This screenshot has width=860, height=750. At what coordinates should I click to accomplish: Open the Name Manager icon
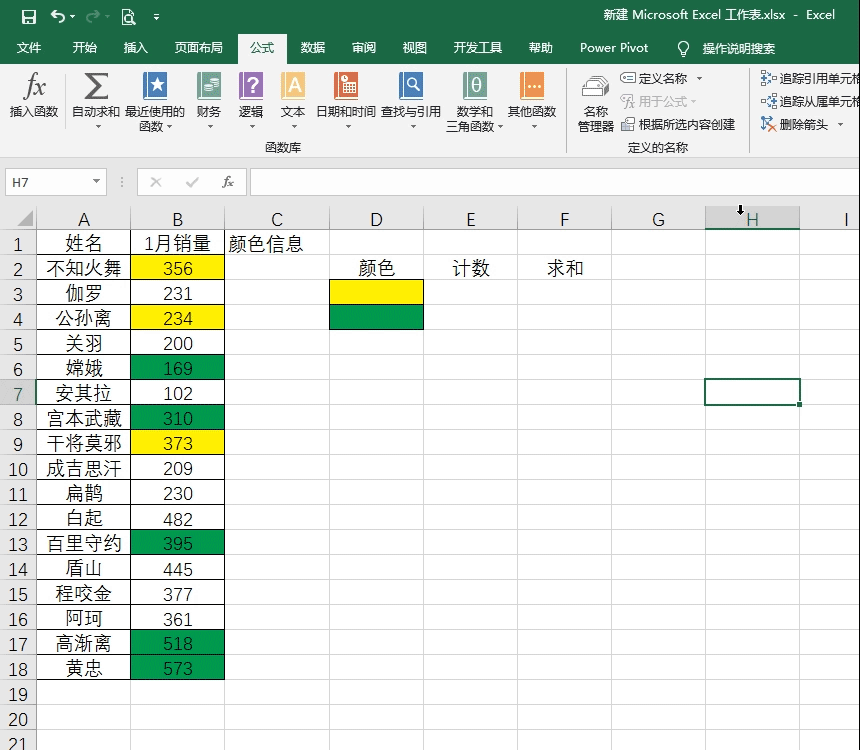(596, 88)
